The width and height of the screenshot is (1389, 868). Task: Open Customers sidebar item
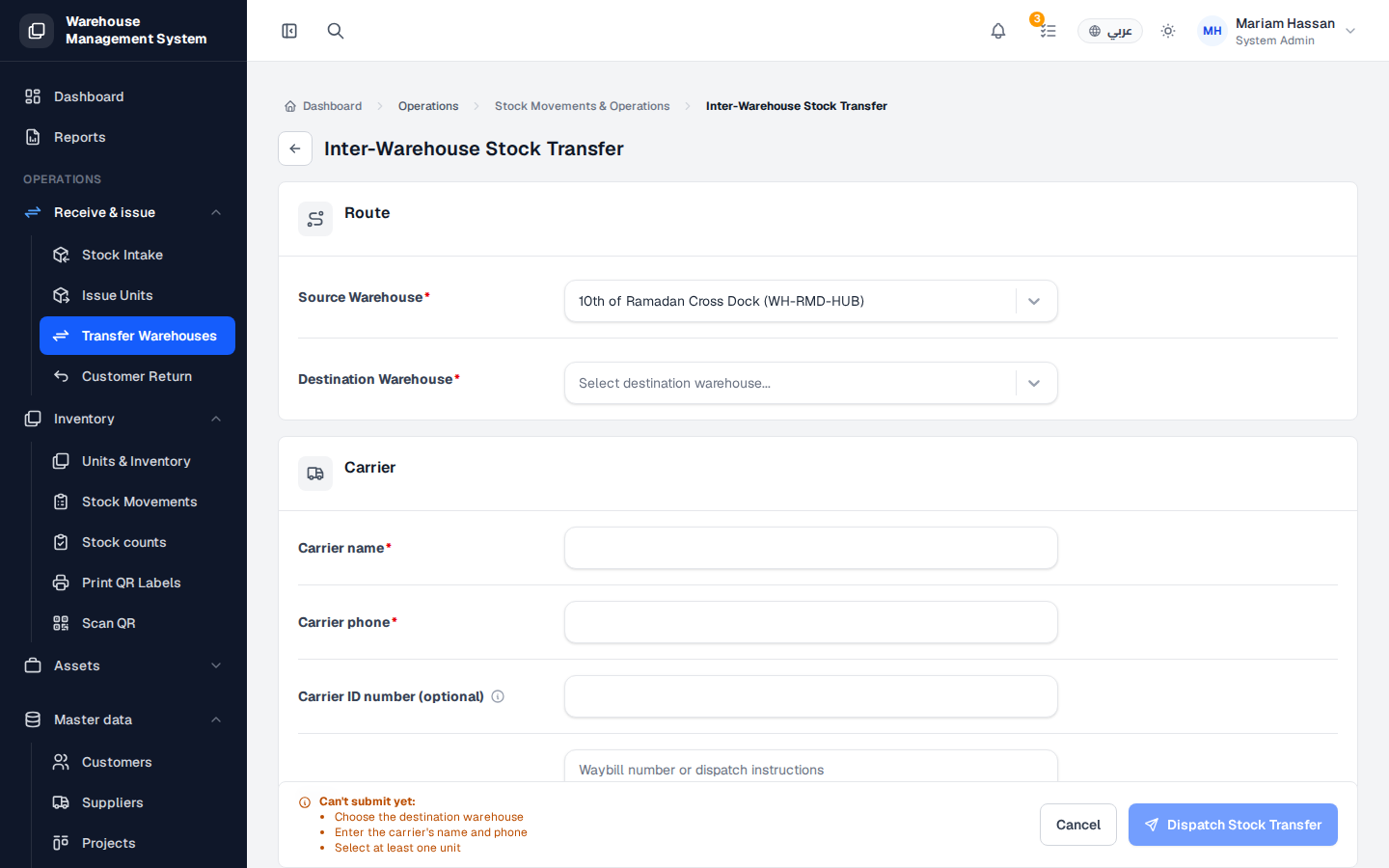137,762
